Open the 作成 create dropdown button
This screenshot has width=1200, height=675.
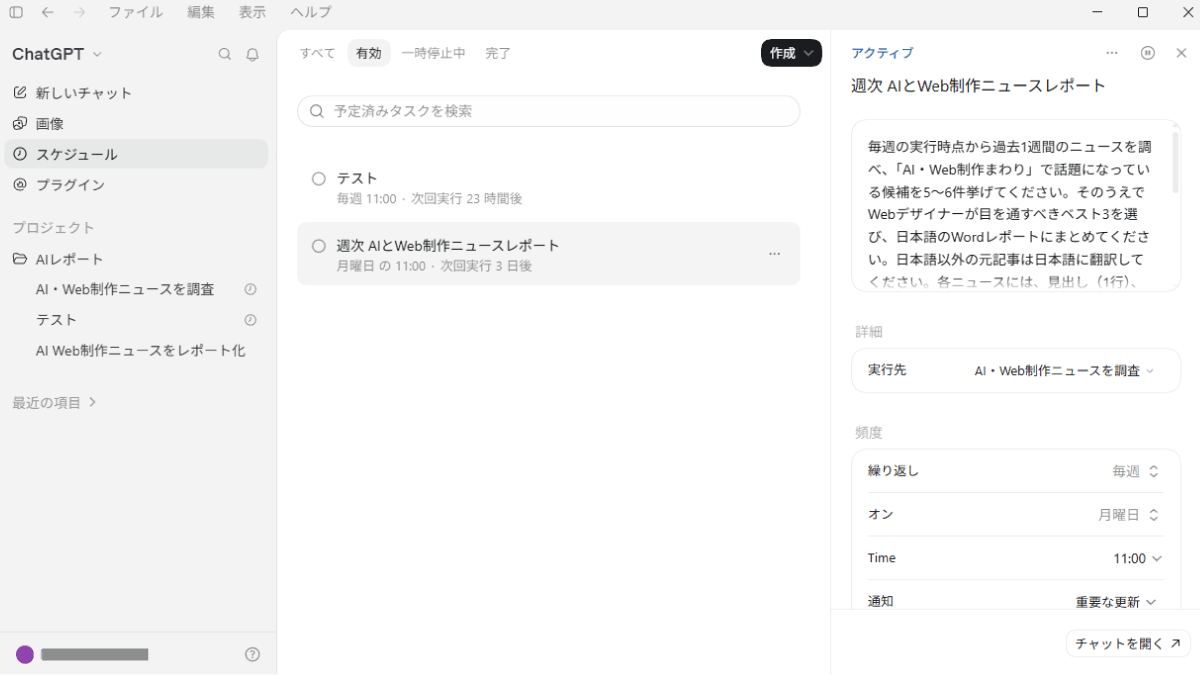pyautogui.click(x=791, y=53)
